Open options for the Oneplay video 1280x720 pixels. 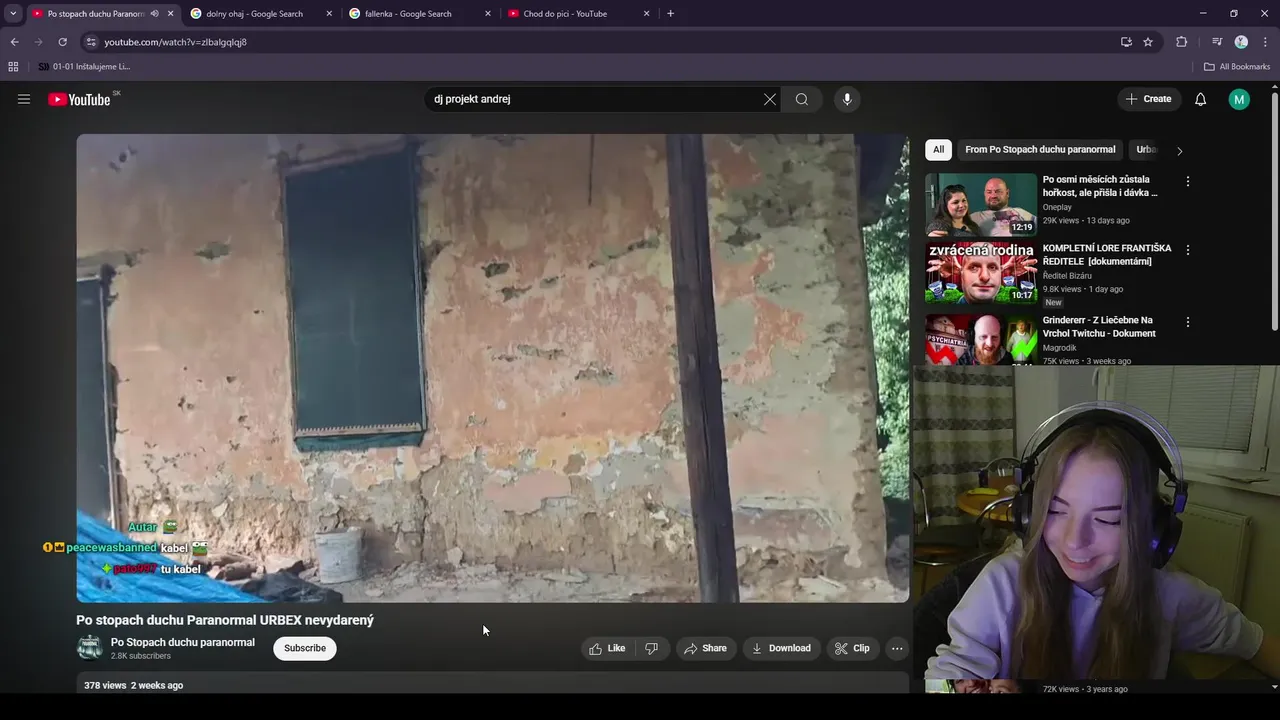1188,182
